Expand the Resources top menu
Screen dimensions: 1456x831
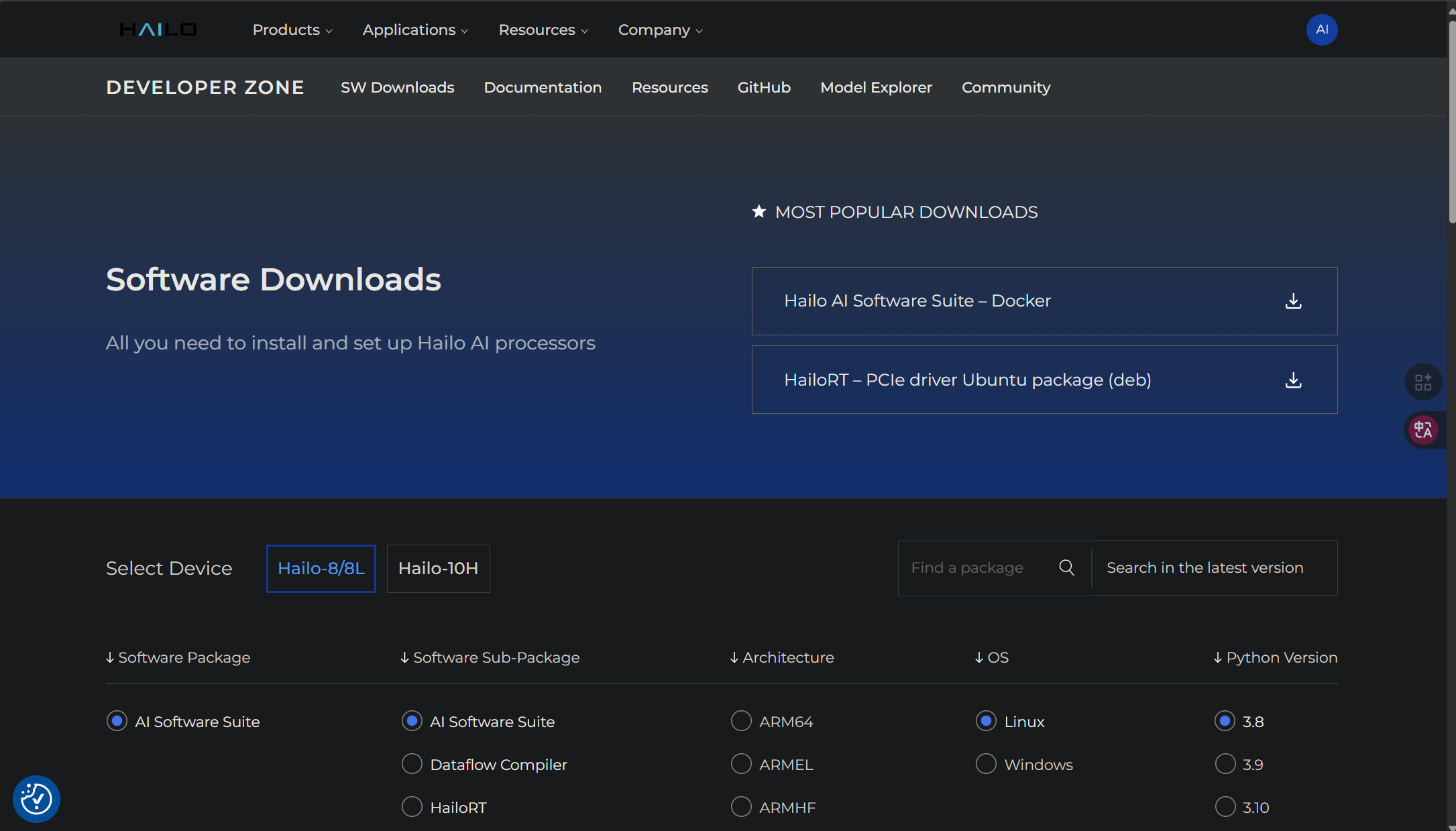543,30
